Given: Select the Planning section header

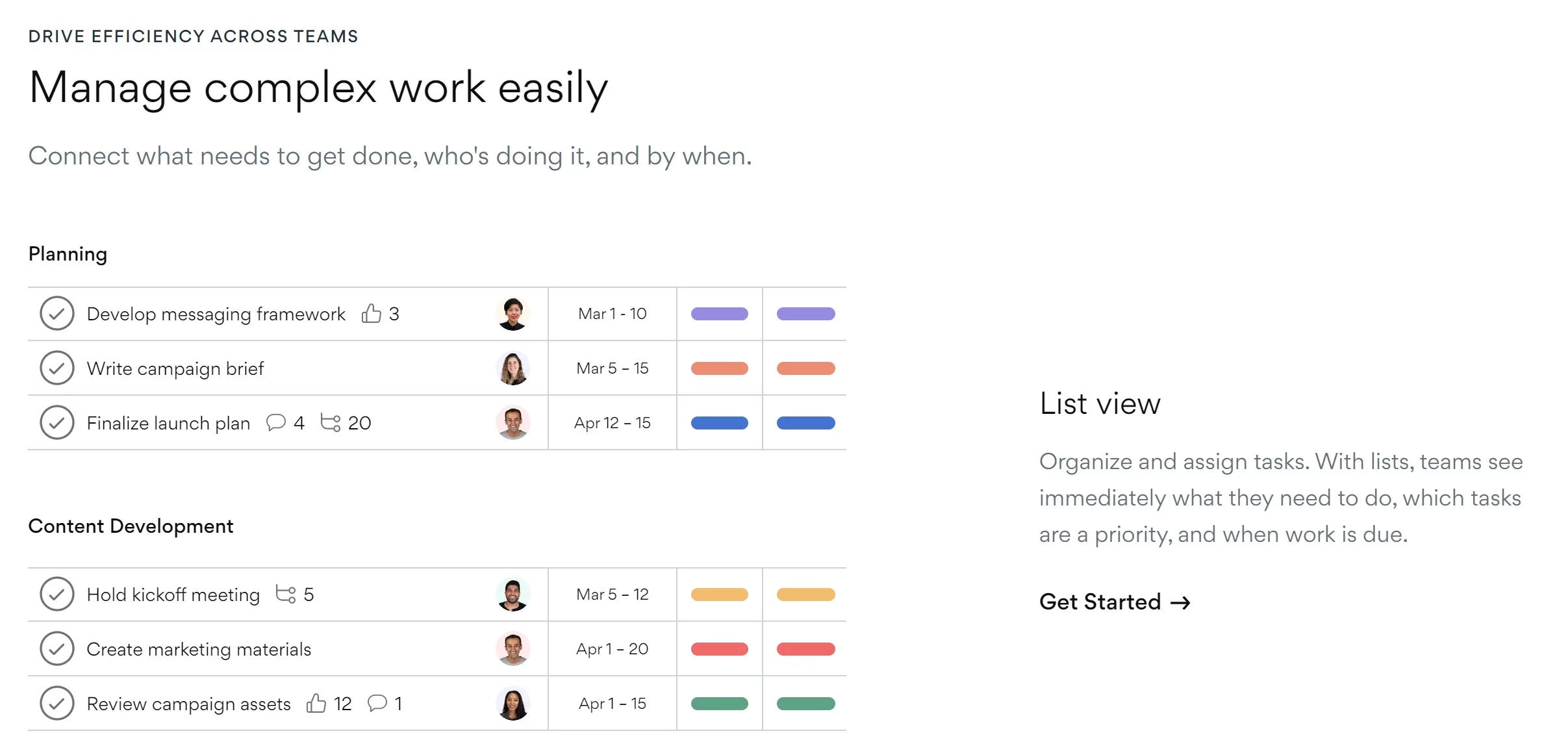Looking at the screenshot, I should point(68,254).
